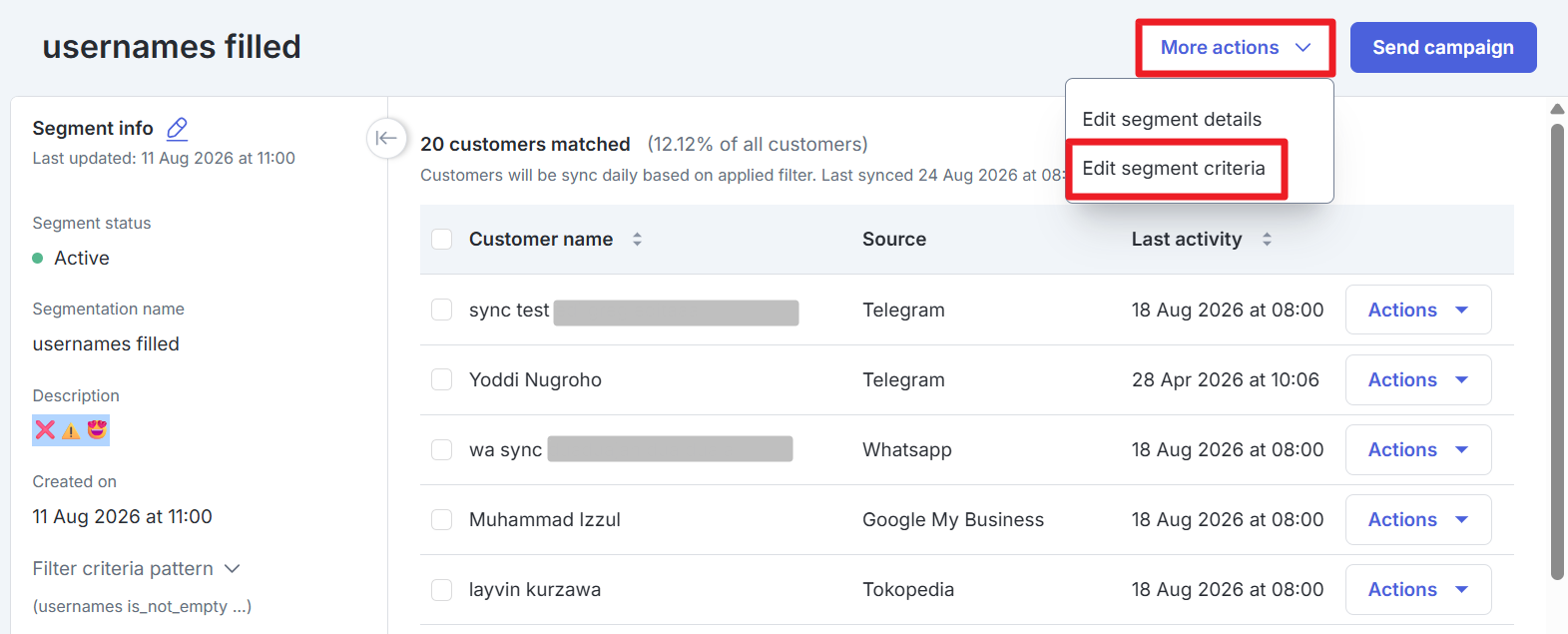Check the sync test customer row
The width and height of the screenshot is (1568, 634).
441,310
